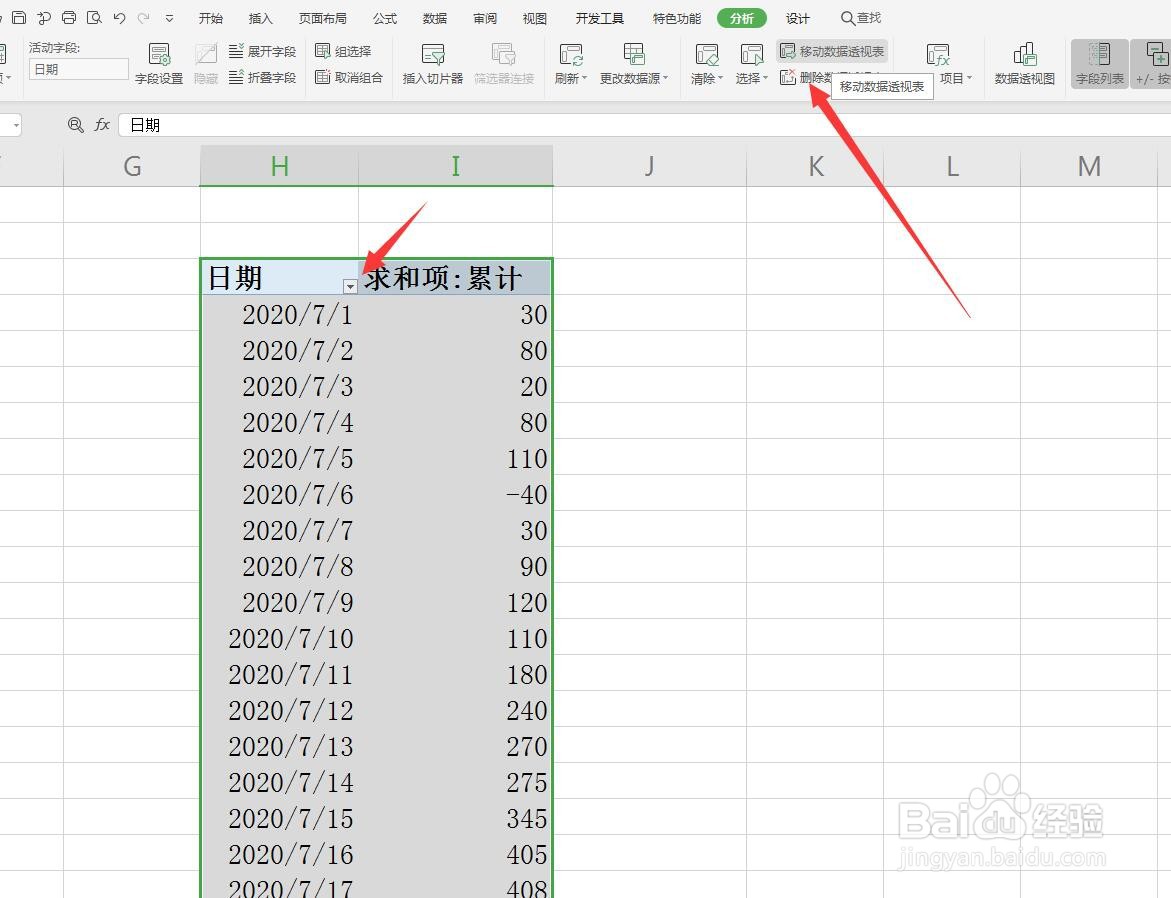Open the 开始 (Home) ribbon tab

pos(209,17)
